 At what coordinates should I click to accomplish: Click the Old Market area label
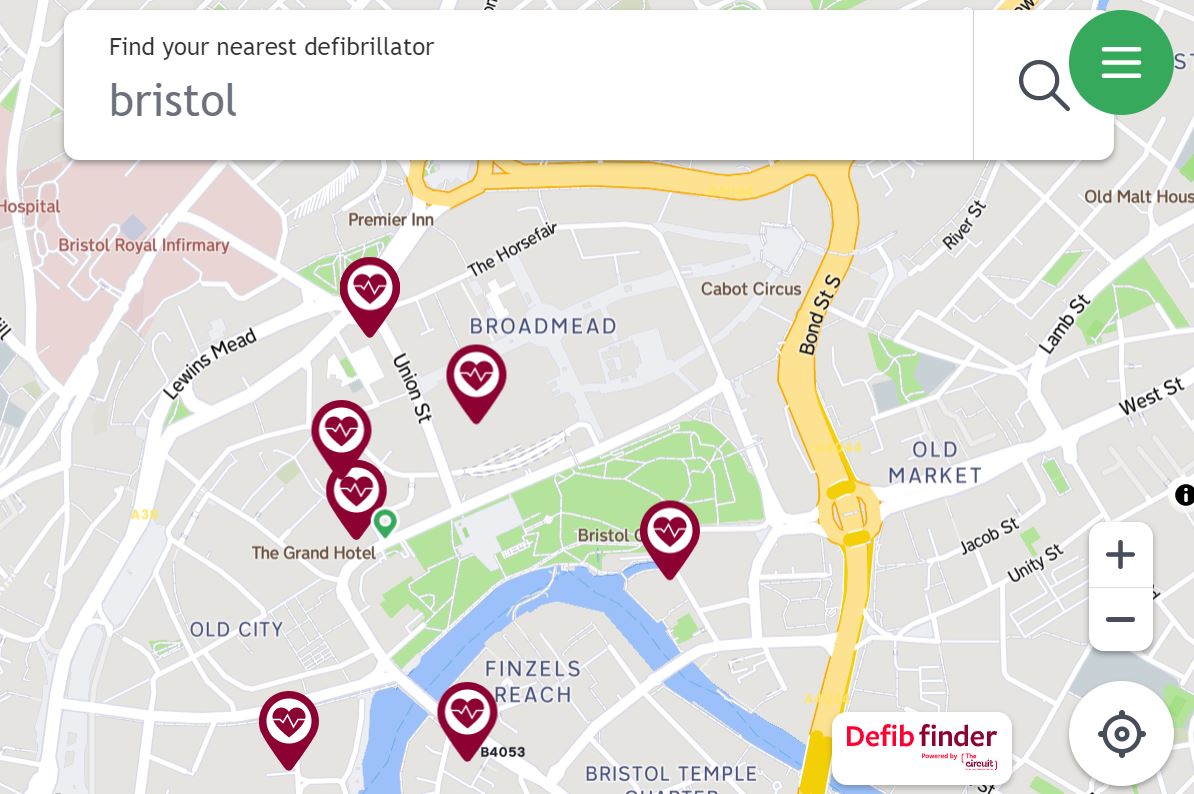coord(935,462)
